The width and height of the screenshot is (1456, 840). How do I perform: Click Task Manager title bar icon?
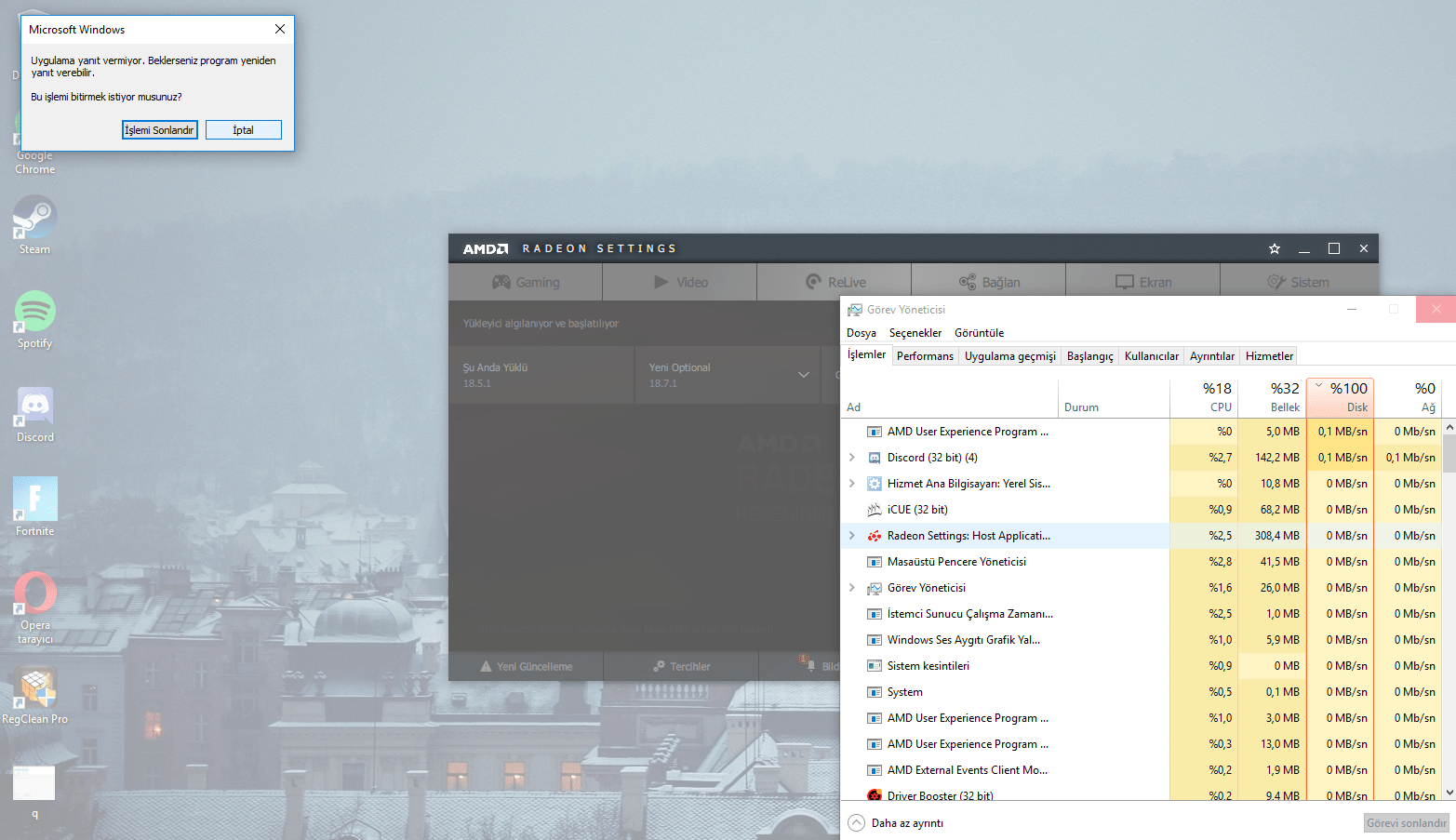(x=855, y=310)
